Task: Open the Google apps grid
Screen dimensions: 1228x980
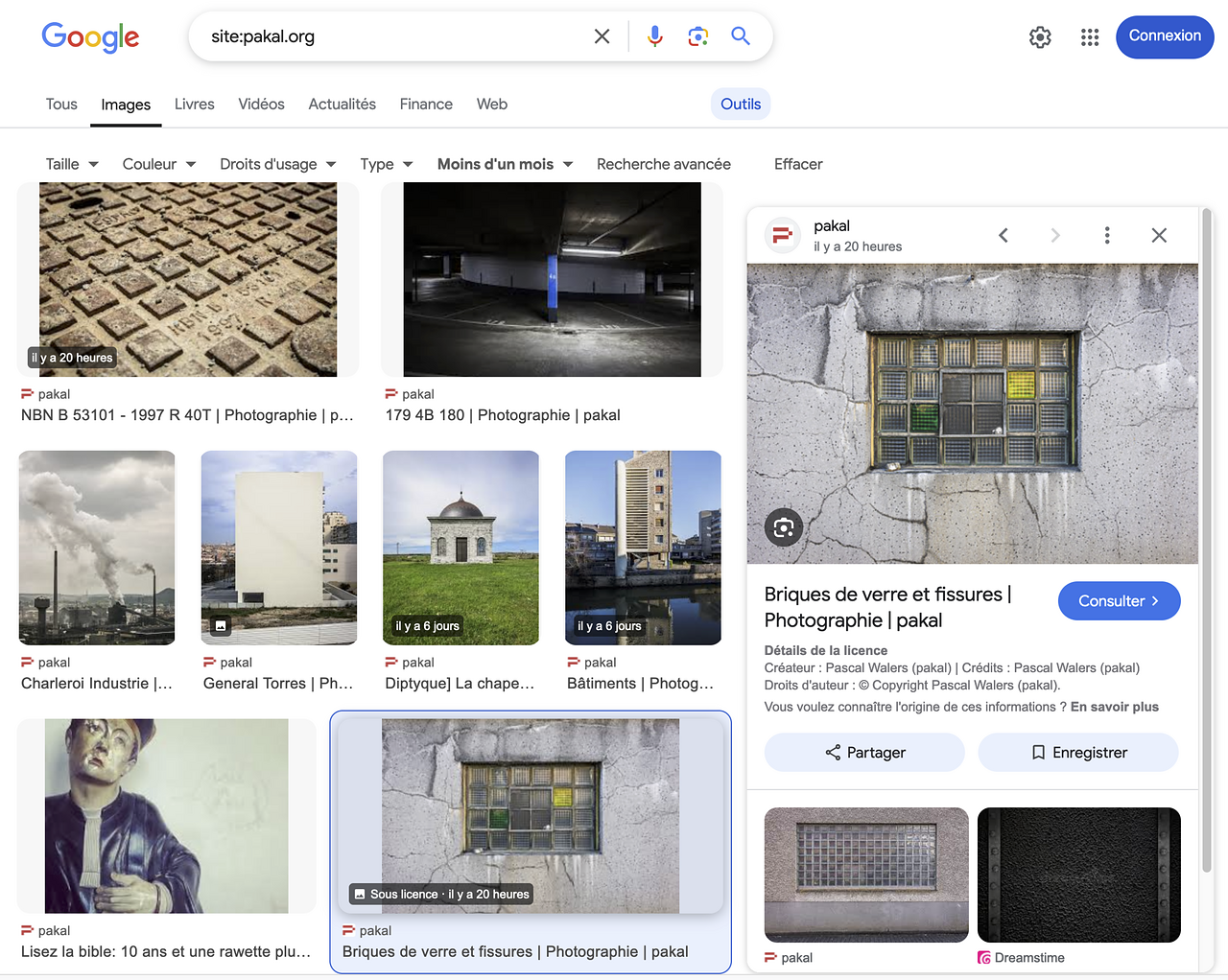Action: pos(1089,36)
